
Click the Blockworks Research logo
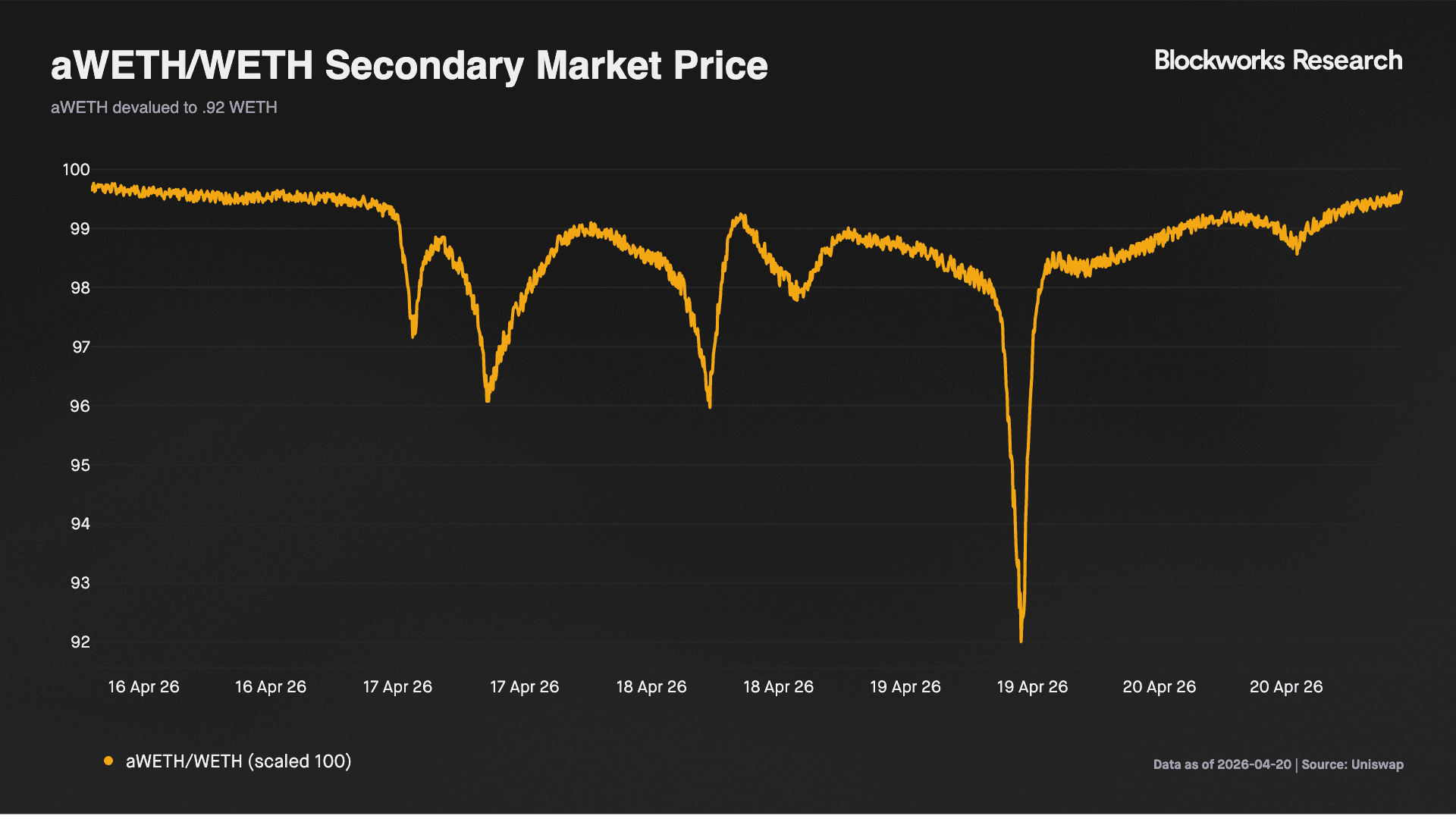(x=1278, y=61)
